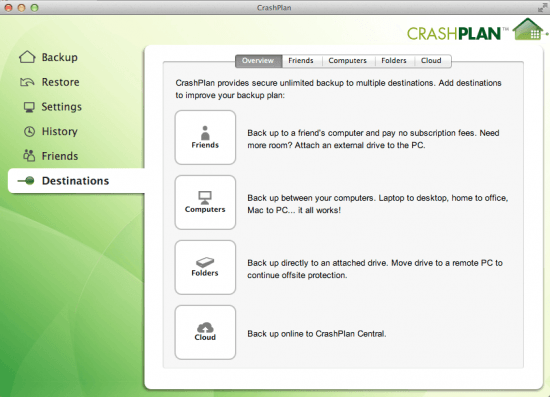Click the large Friends destination button
This screenshot has height=397, width=550.
tap(205, 137)
